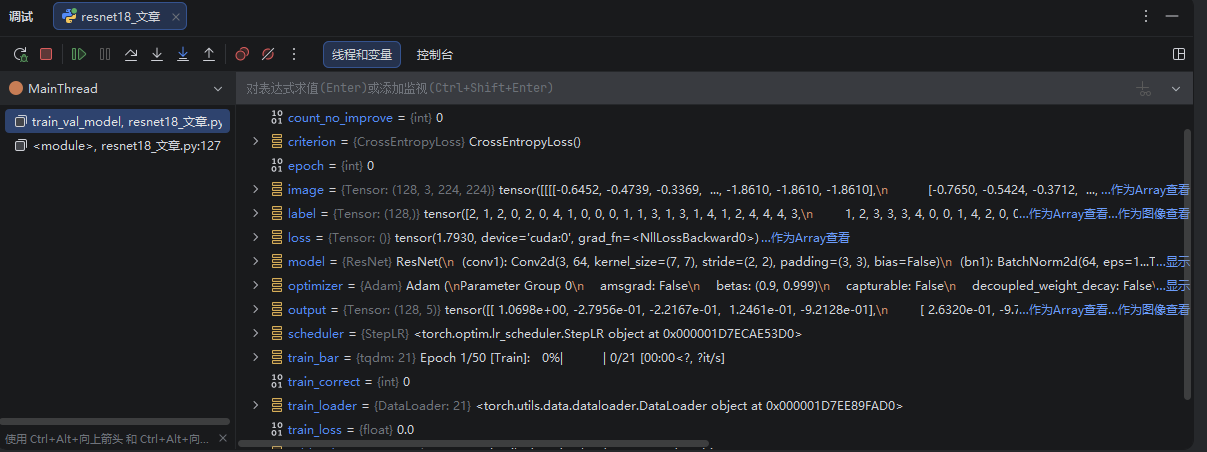Click the variables panel horizontal scrollbar

click(474, 443)
